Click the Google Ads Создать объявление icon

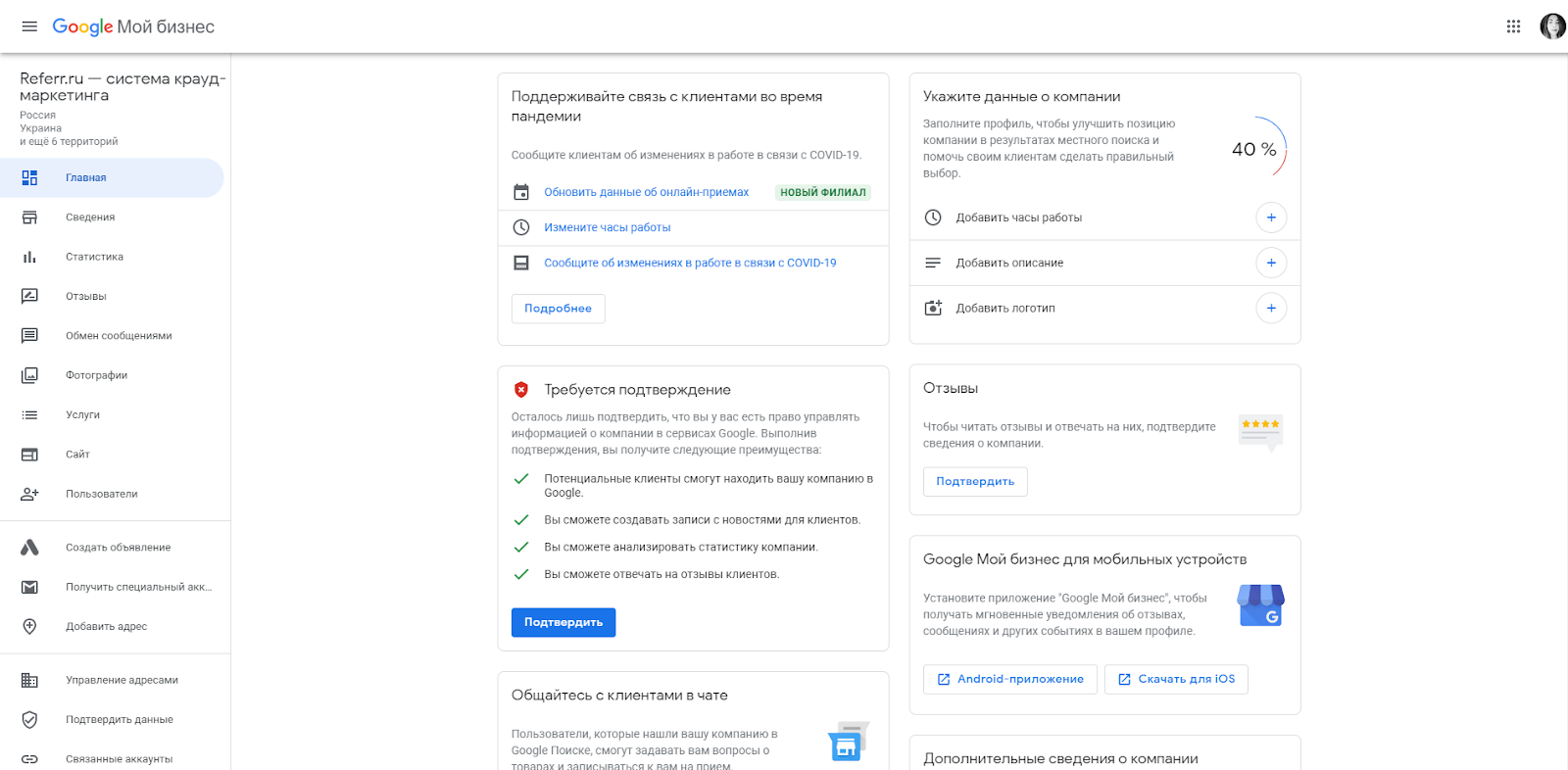pos(29,548)
